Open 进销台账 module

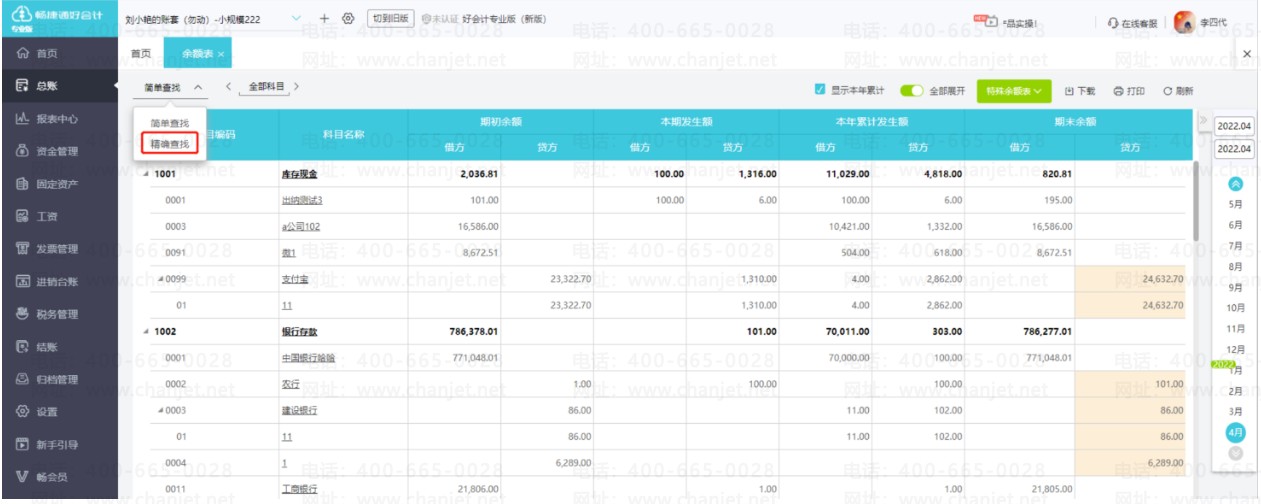click(x=60, y=282)
